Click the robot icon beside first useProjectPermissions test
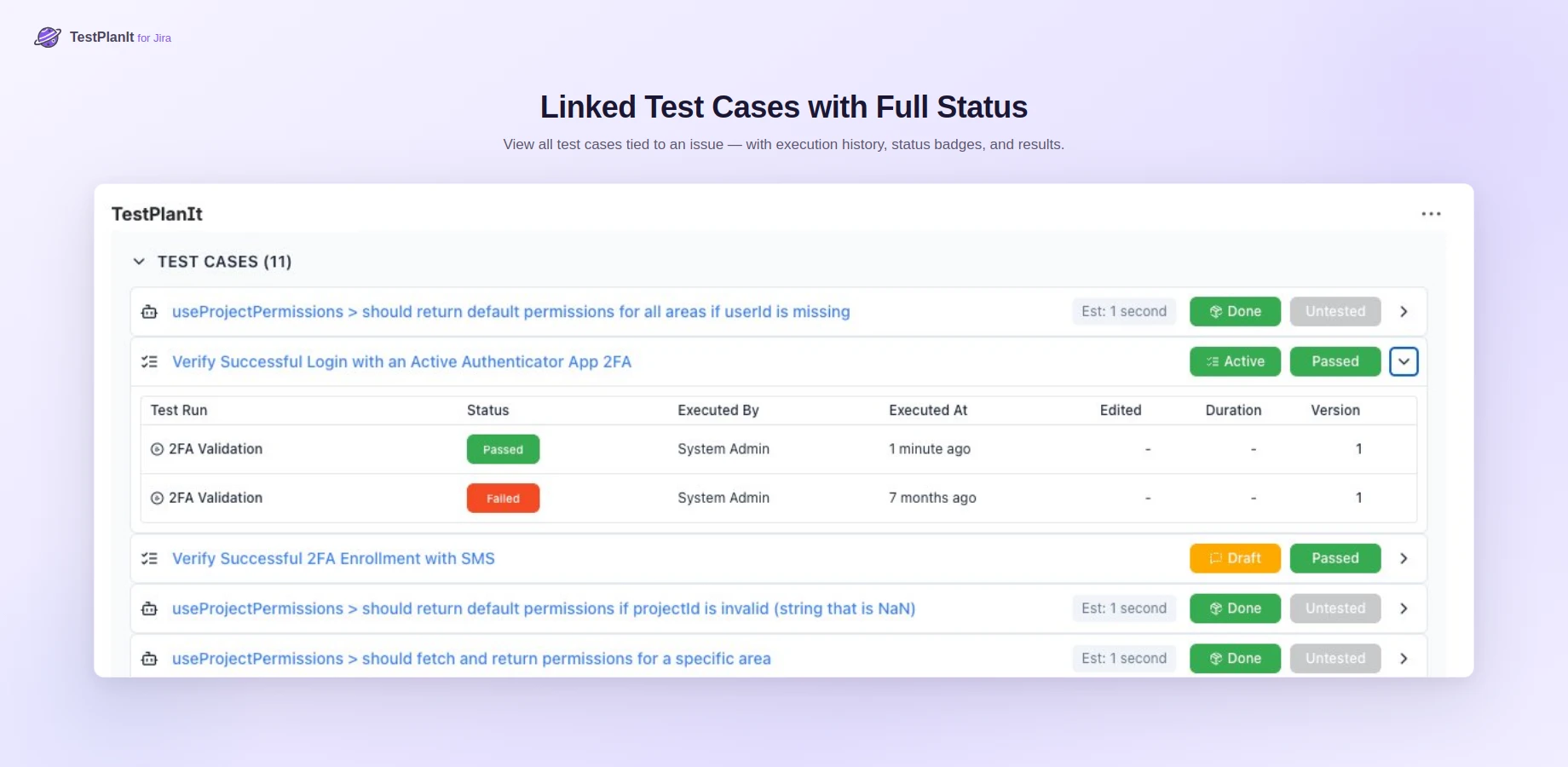The width and height of the screenshot is (1568, 767). (149, 312)
